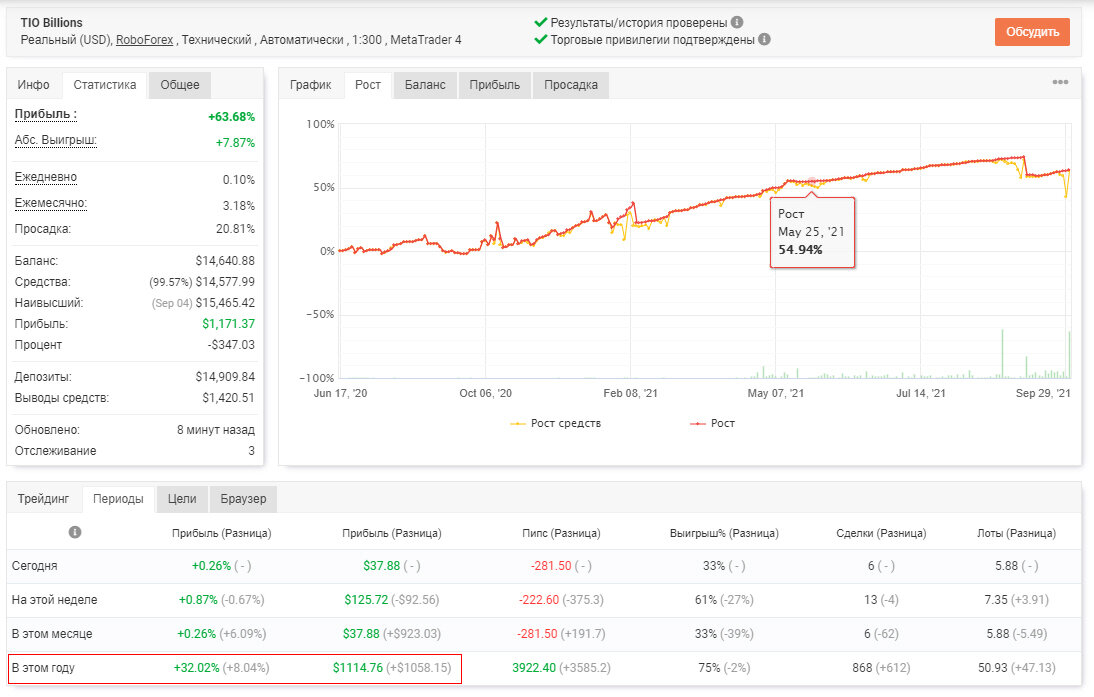Click info icon next to Результаты/история проверены

[x=737, y=22]
